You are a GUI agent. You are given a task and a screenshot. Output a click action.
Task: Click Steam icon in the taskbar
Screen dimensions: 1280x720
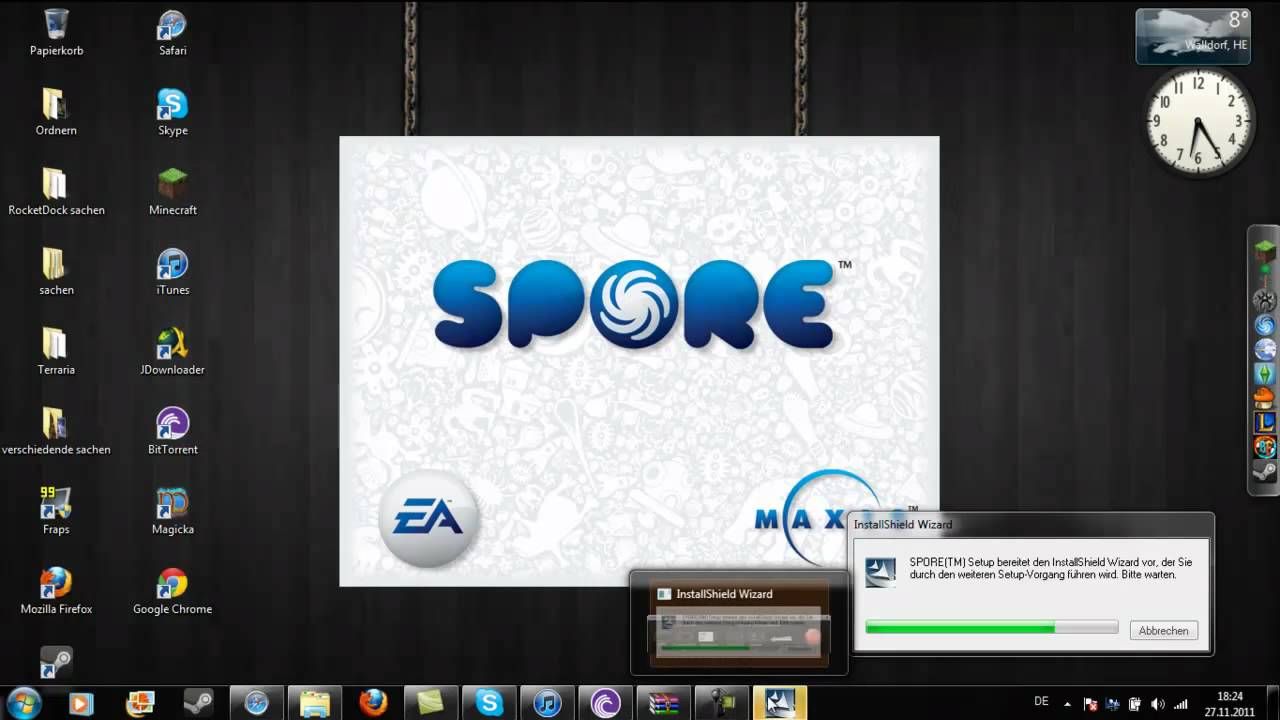[198, 703]
